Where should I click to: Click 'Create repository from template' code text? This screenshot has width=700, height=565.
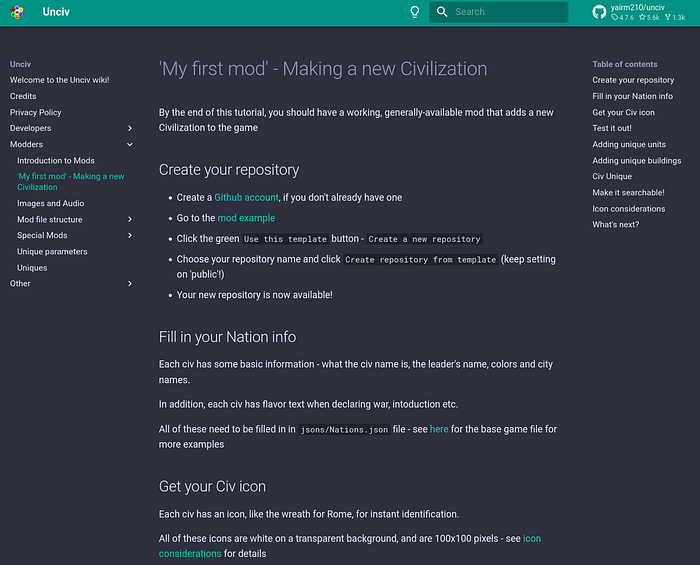pos(421,260)
